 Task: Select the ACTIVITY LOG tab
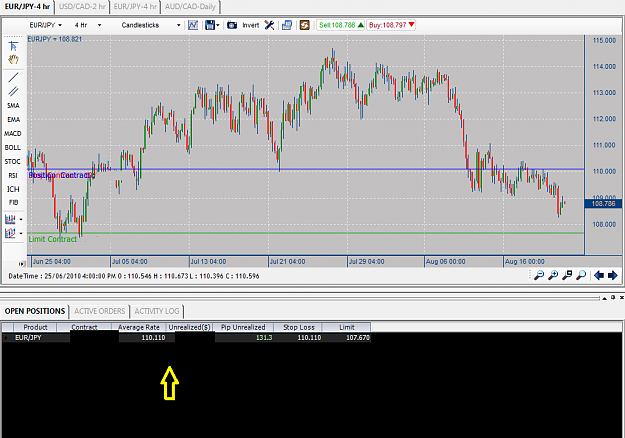157,311
